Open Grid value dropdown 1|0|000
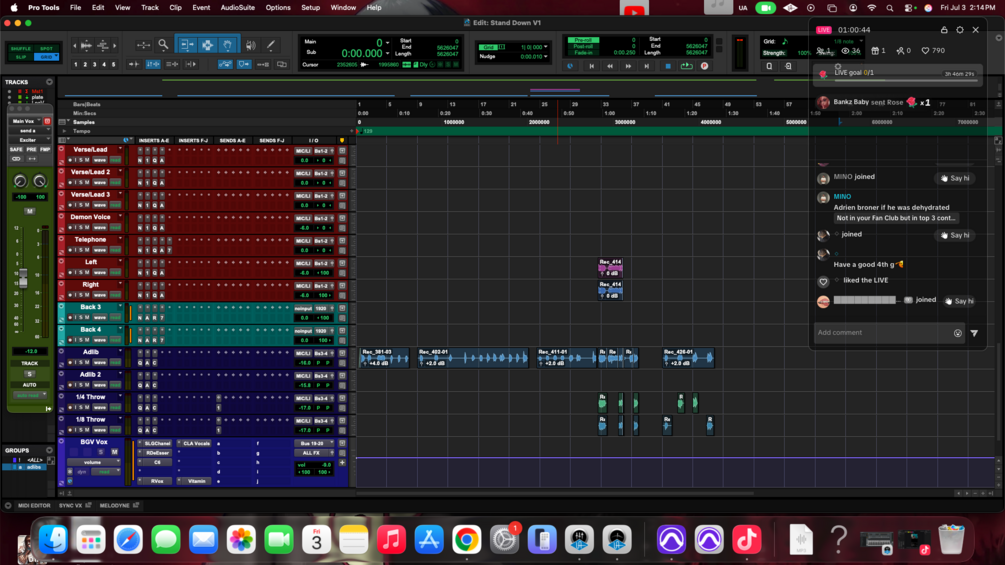 coord(545,47)
